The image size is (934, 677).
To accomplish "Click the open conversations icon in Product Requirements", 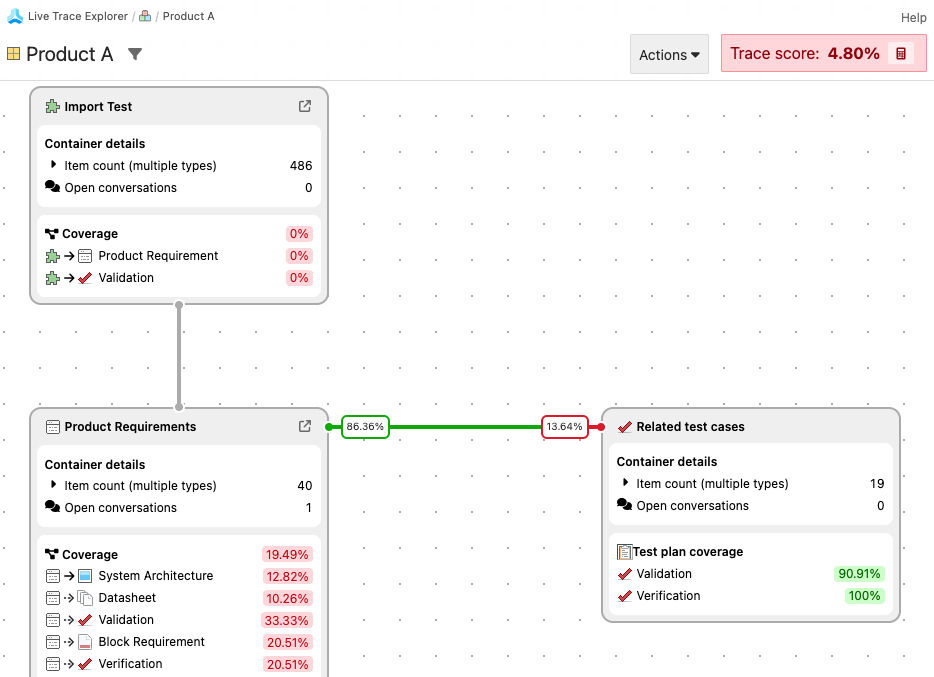I will tap(51, 507).
